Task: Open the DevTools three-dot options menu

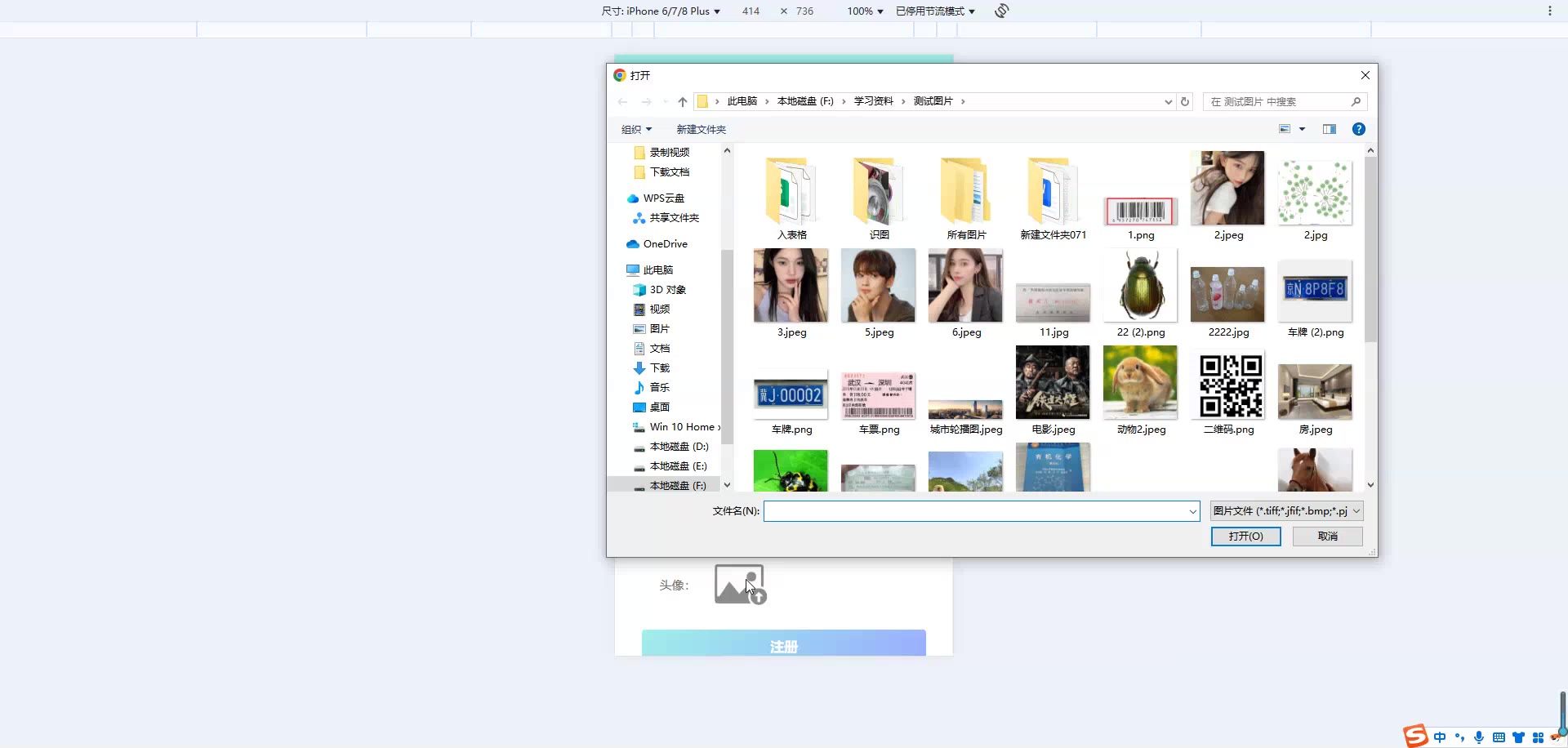Action: click(x=1550, y=11)
